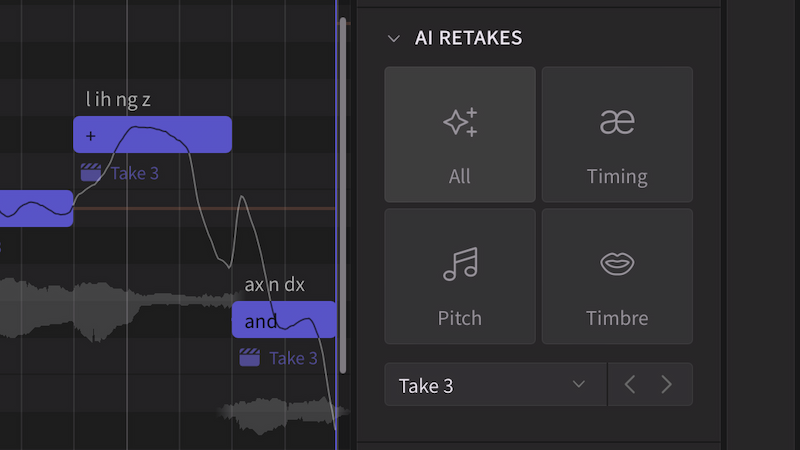
Task: Select the "and" note block
Action: (283, 321)
